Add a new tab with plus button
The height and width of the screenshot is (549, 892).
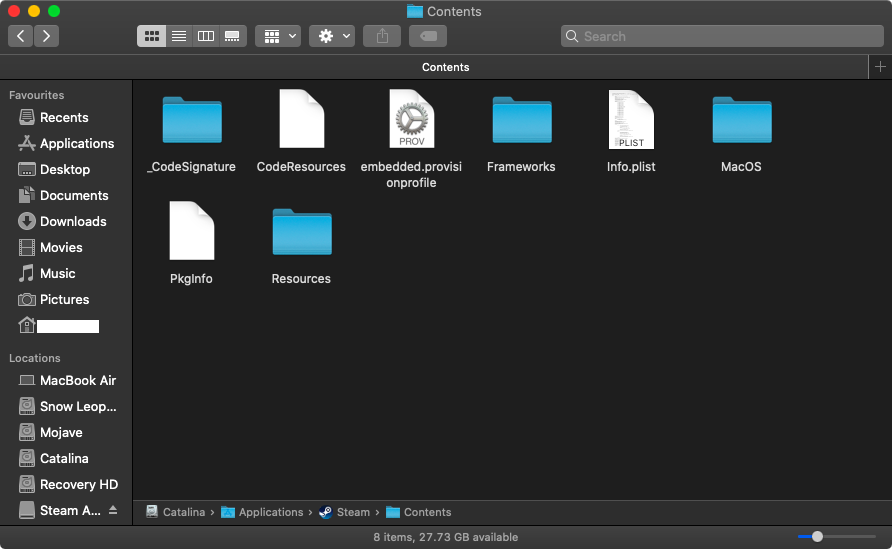(x=880, y=67)
